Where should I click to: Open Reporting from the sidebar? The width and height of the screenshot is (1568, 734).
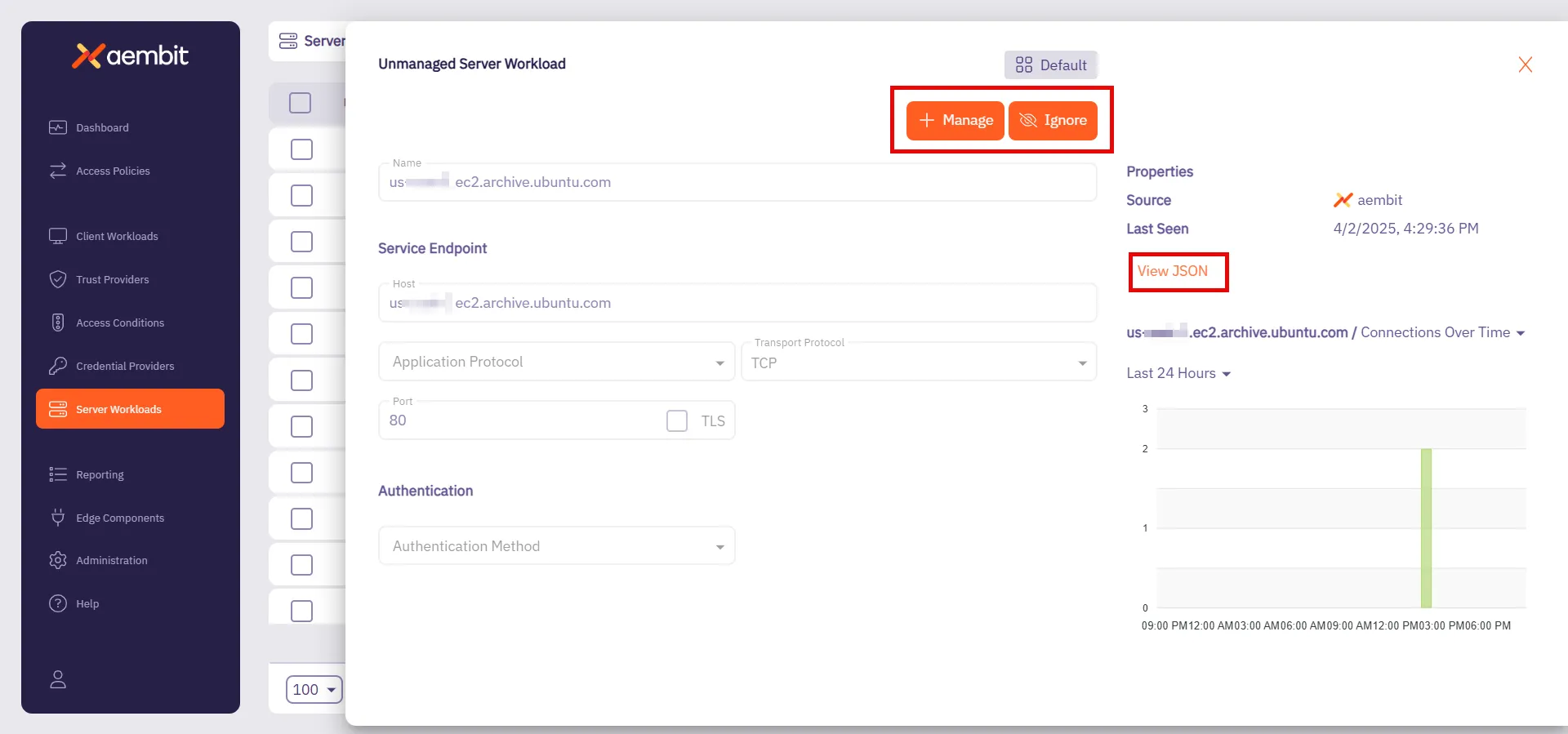point(100,474)
